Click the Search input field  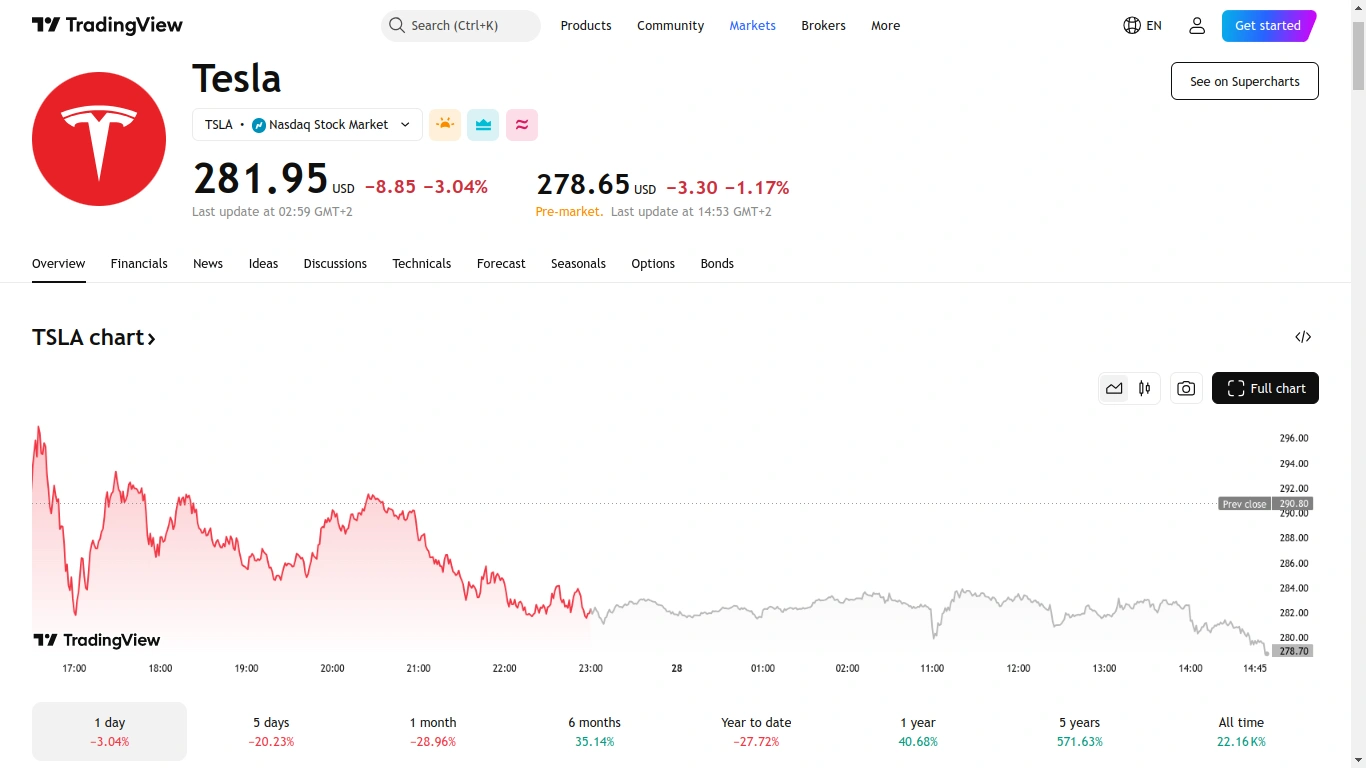click(460, 26)
